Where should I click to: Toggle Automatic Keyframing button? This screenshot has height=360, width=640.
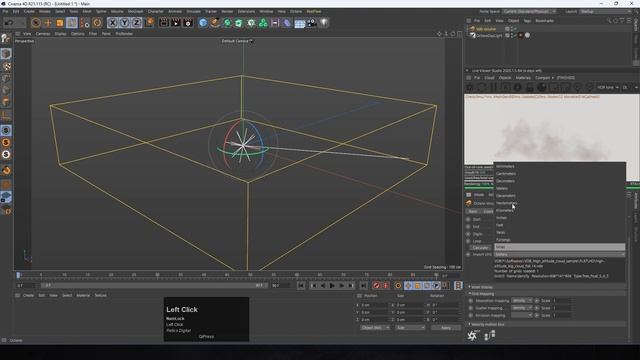(x=385, y=286)
